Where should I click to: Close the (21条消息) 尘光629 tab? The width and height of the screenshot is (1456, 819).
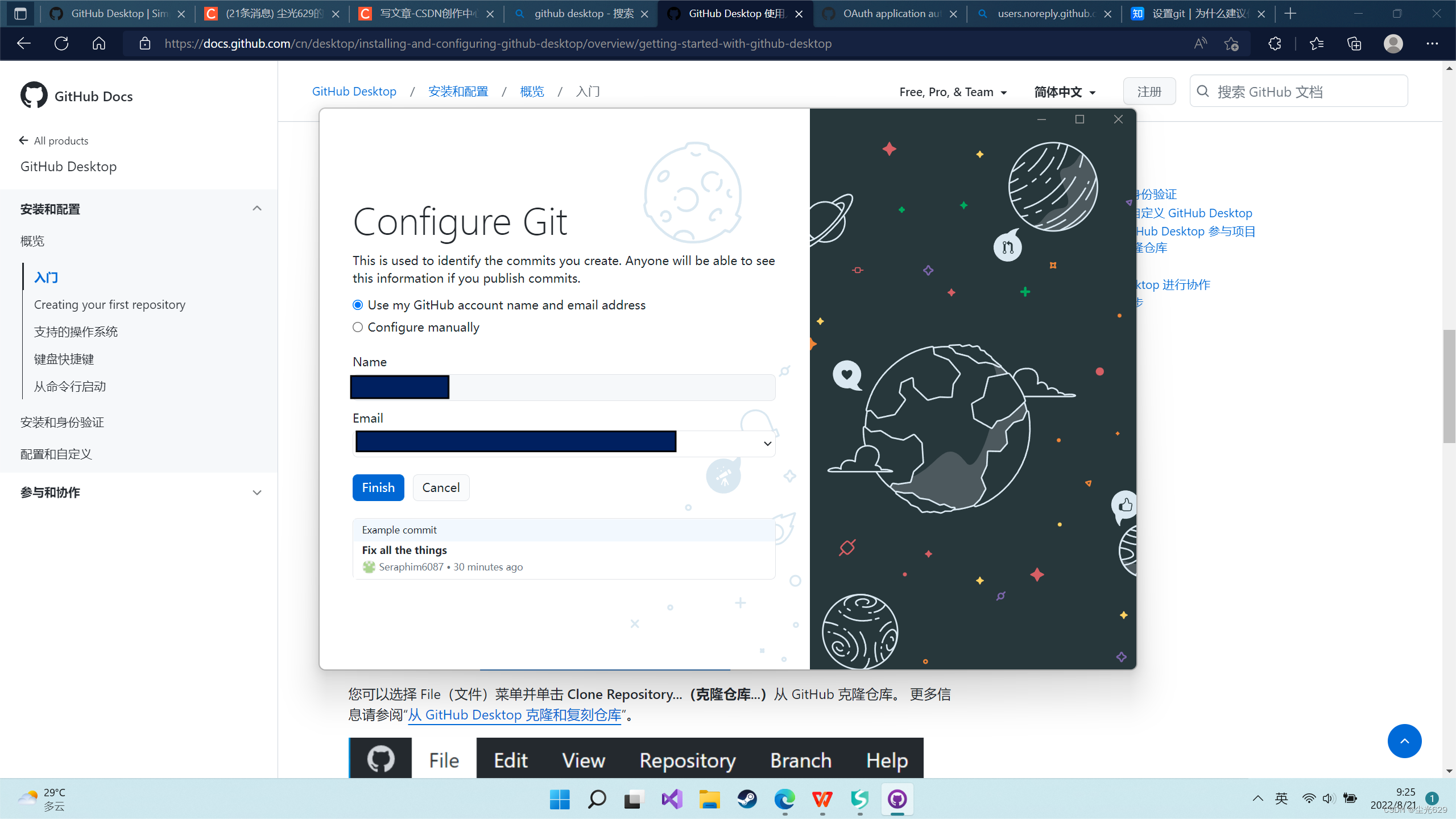336,14
